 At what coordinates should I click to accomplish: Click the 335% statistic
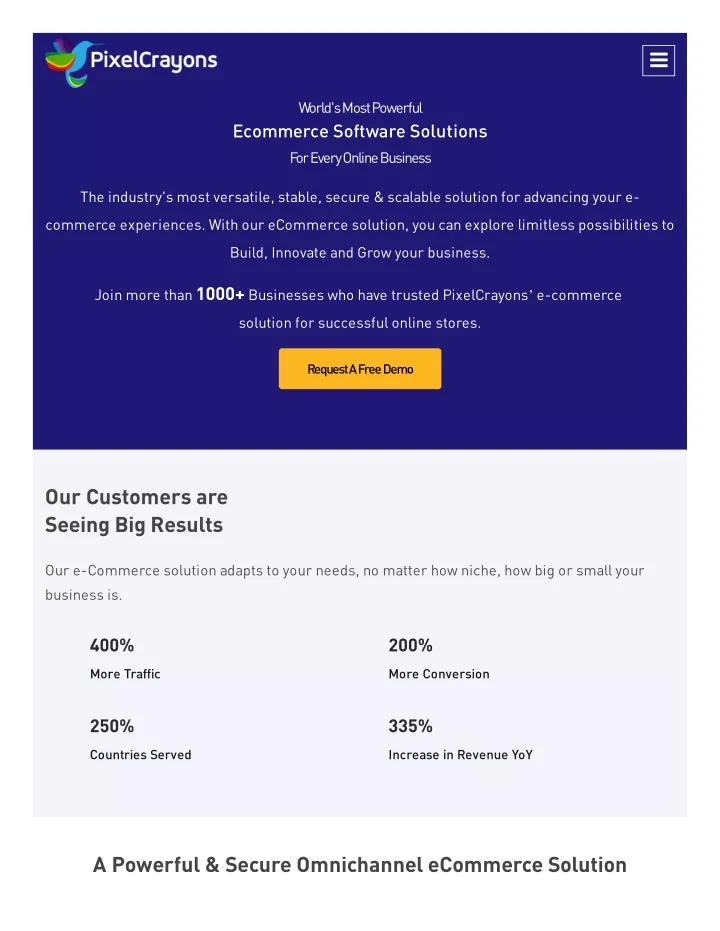[410, 726]
